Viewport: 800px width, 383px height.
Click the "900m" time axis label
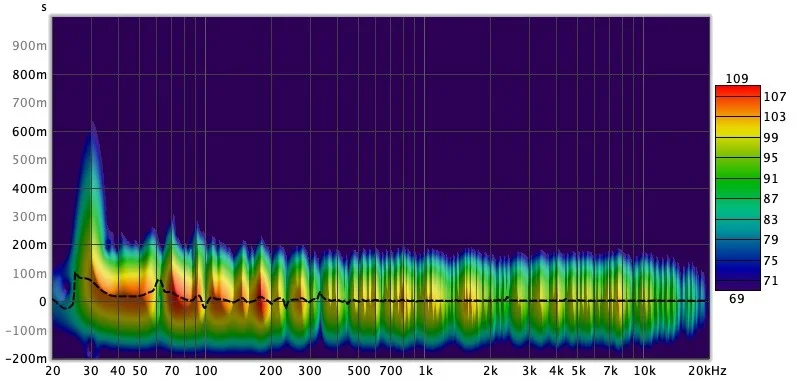[30, 46]
